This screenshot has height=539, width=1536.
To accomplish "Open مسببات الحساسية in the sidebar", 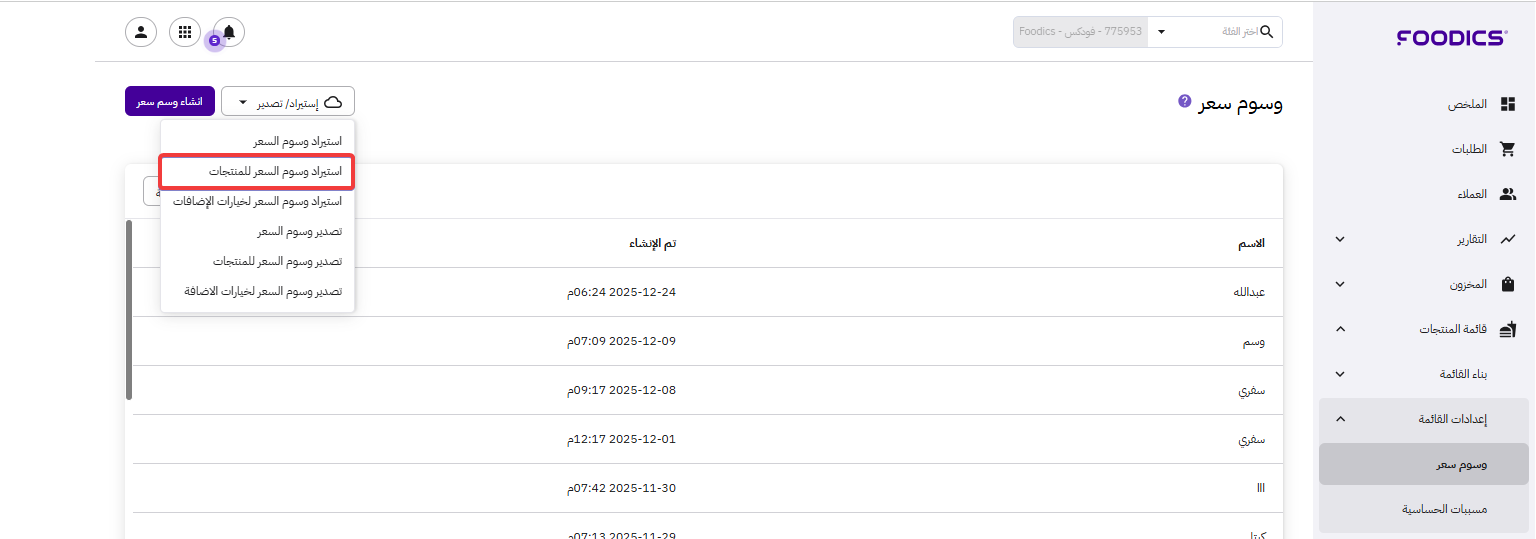I will click(x=1444, y=509).
